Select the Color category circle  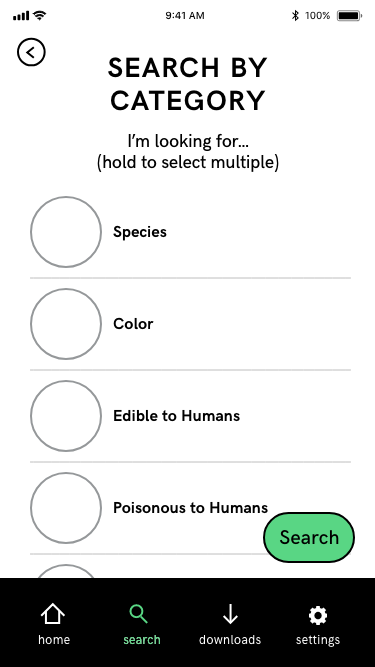point(66,324)
